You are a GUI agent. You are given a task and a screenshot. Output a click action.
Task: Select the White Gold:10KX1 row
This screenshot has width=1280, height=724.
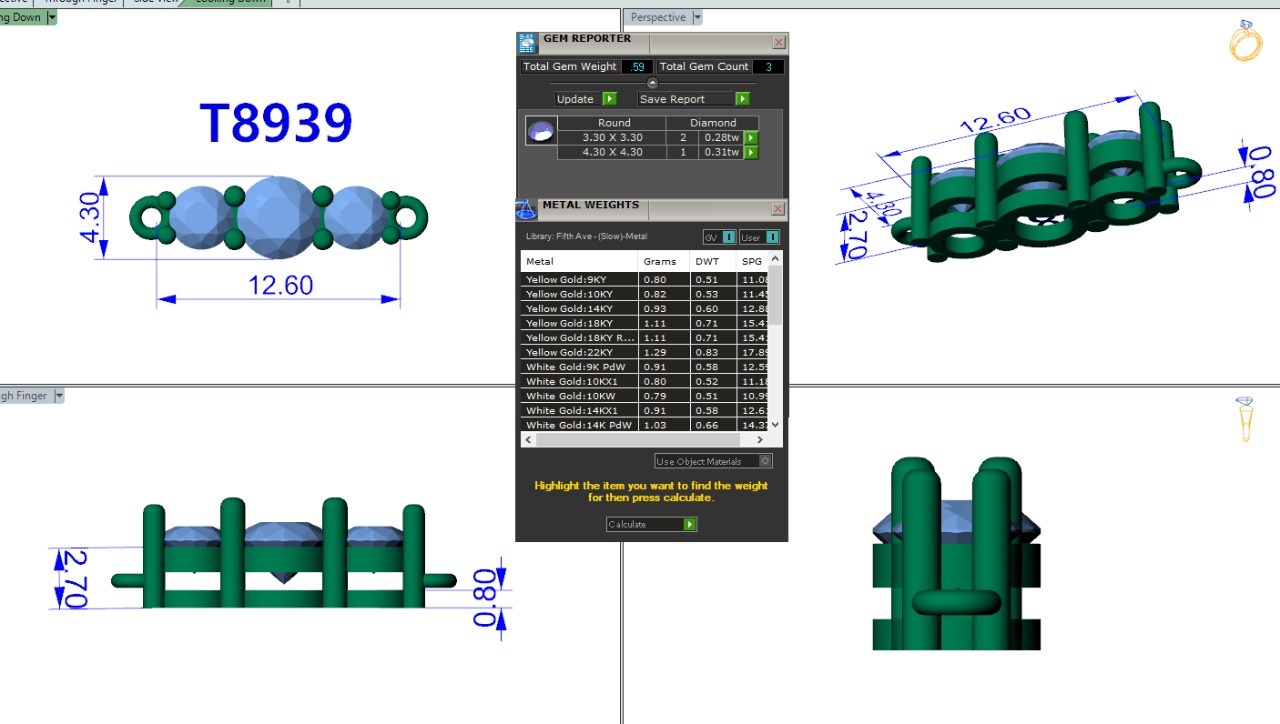click(645, 381)
